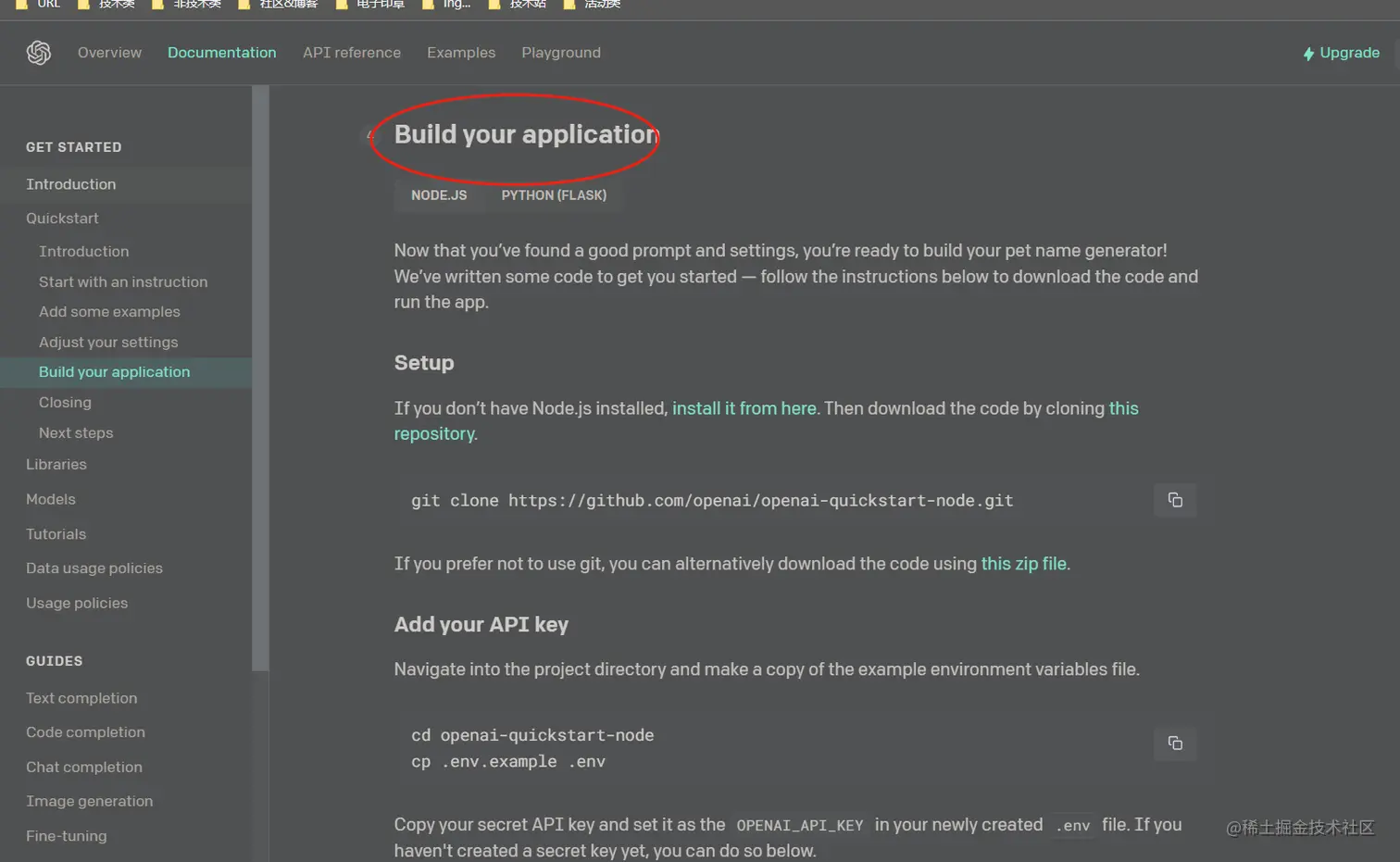This screenshot has height=862, width=1400.
Task: Download using 'this zip file' link
Action: tap(1023, 564)
